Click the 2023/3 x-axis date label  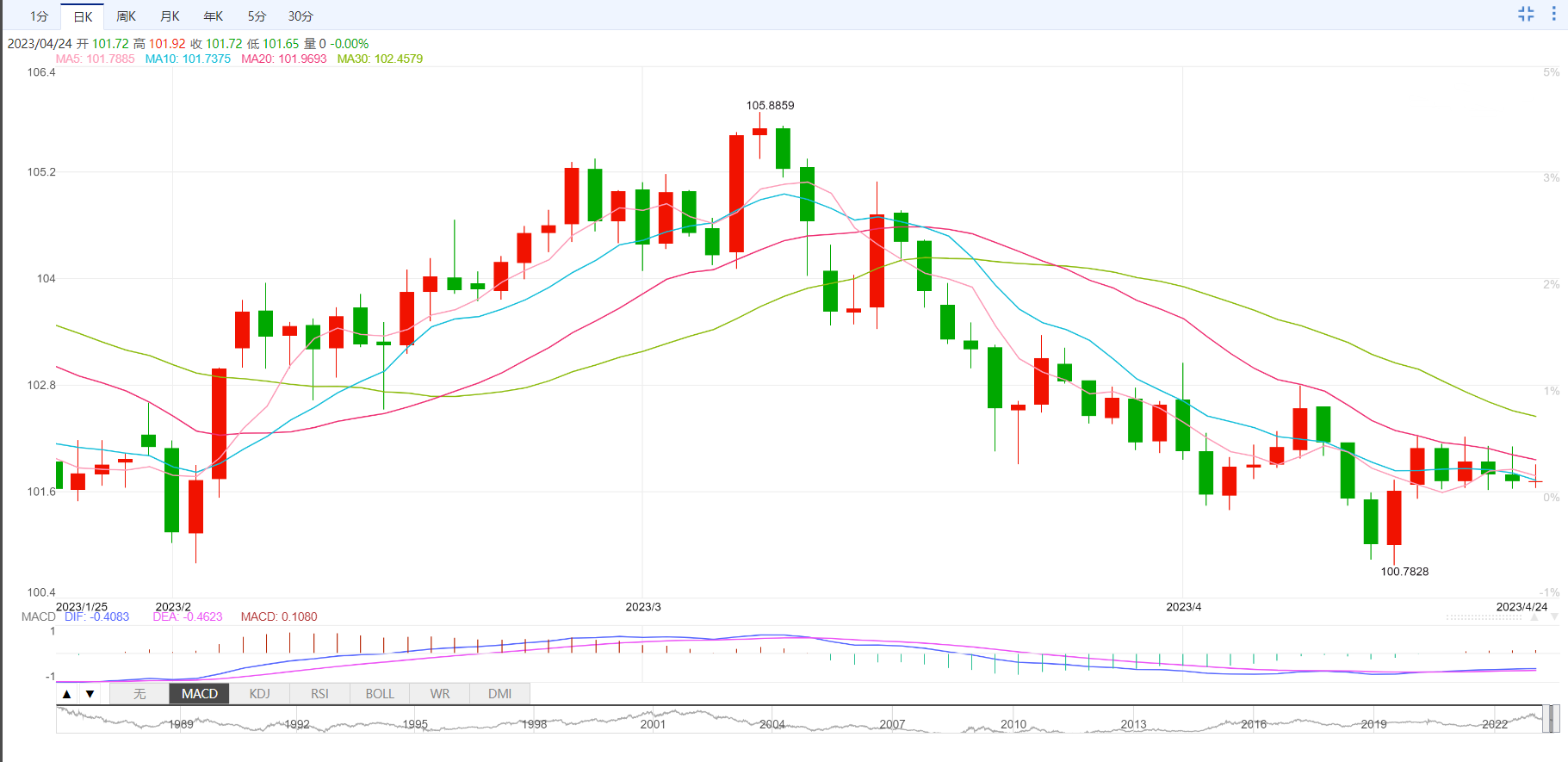643,607
